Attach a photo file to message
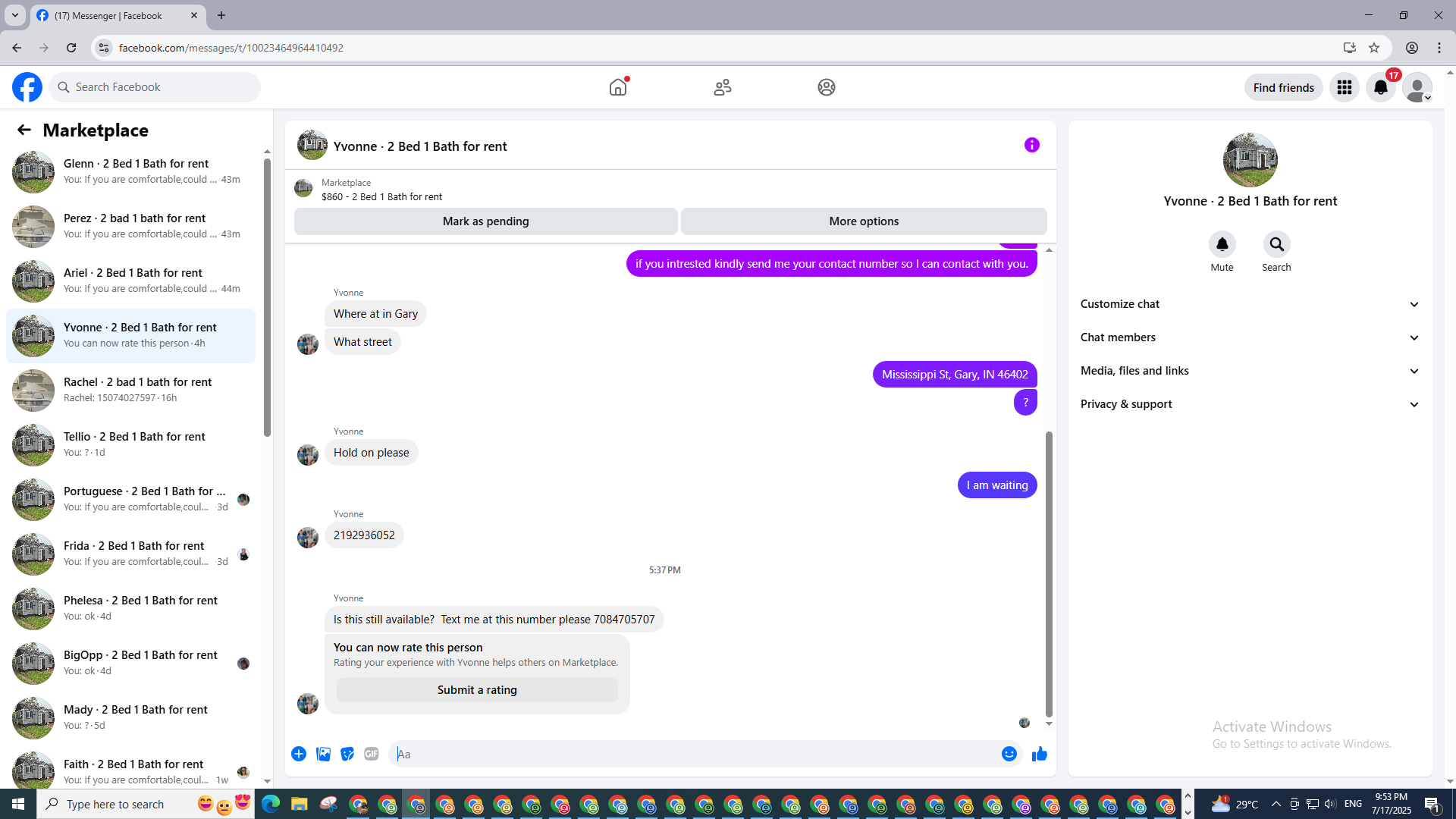1456x819 pixels. tap(323, 754)
